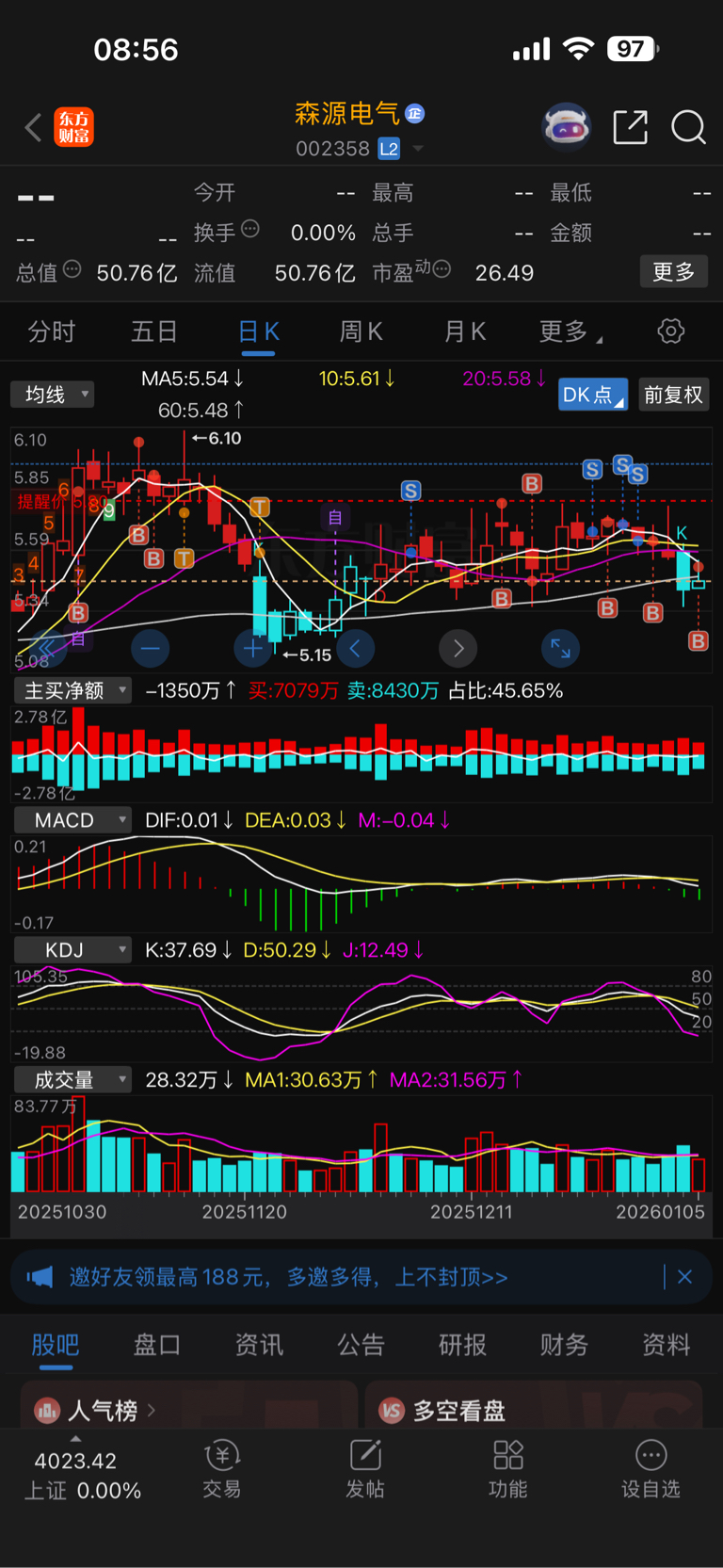
Task: Tap the 设自选 watchlist icon
Action: click(x=651, y=1469)
